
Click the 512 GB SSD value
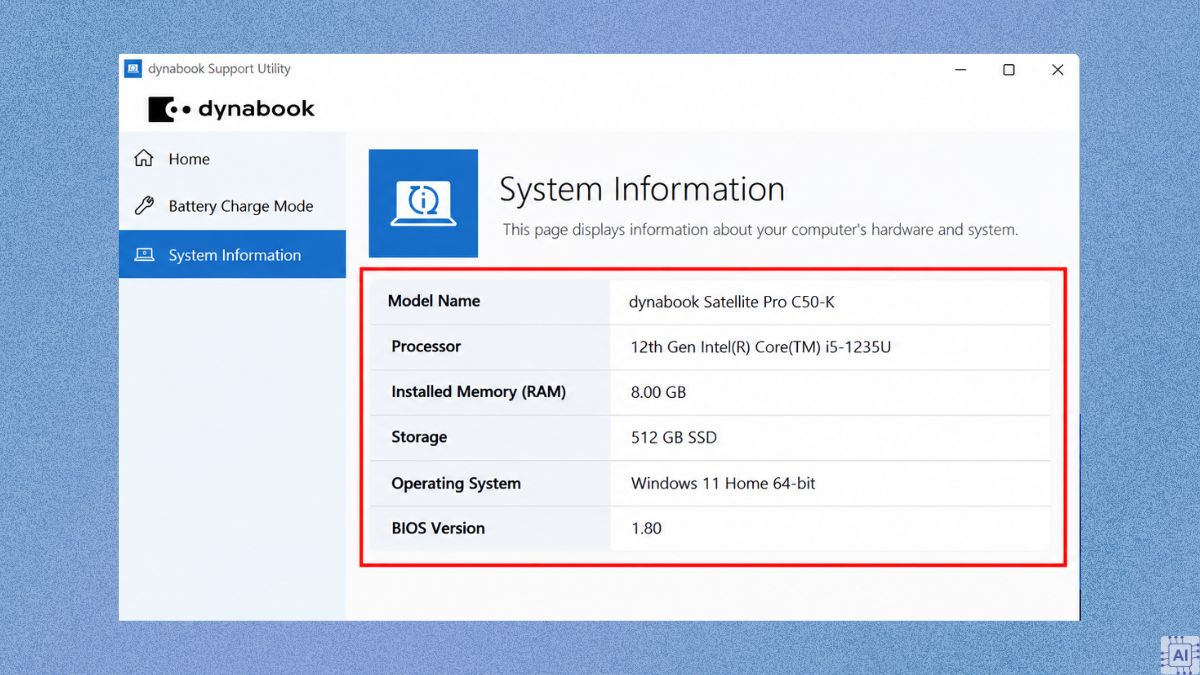(x=673, y=437)
